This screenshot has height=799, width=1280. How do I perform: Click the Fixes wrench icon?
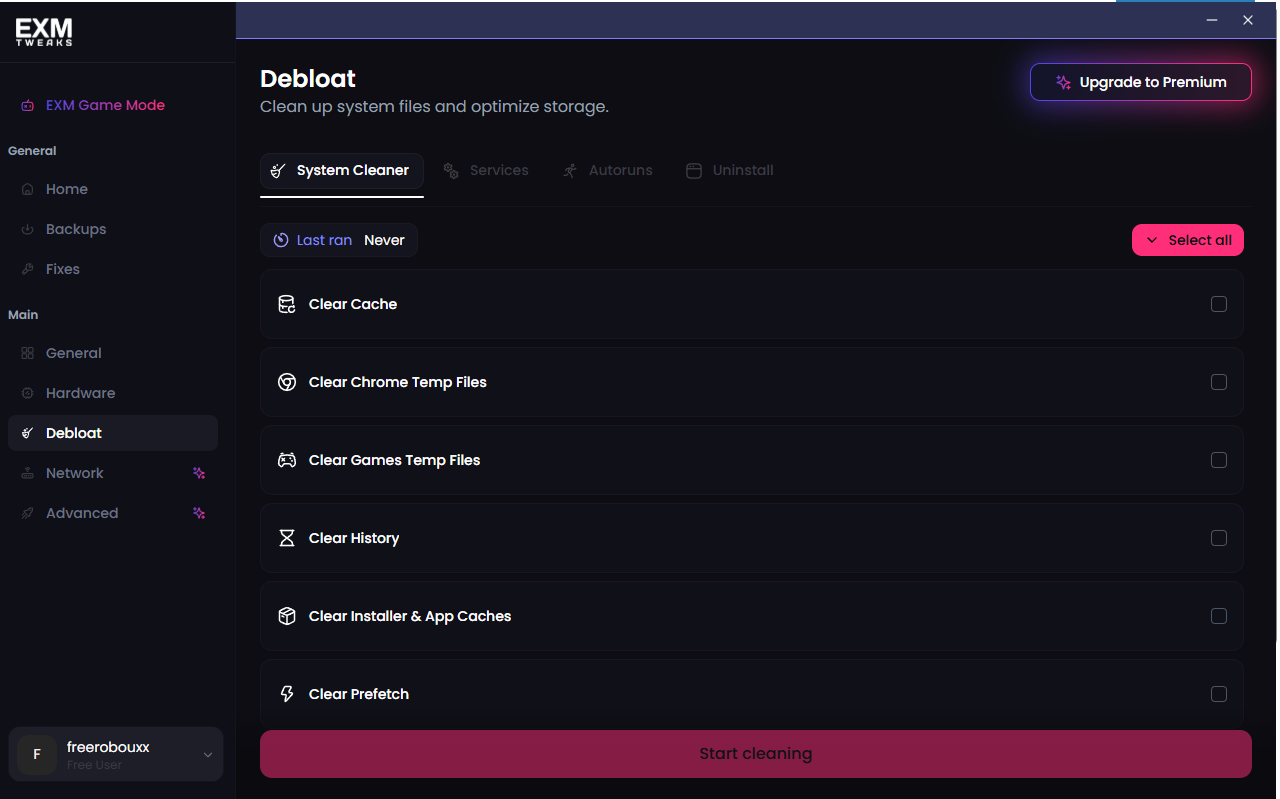27,269
